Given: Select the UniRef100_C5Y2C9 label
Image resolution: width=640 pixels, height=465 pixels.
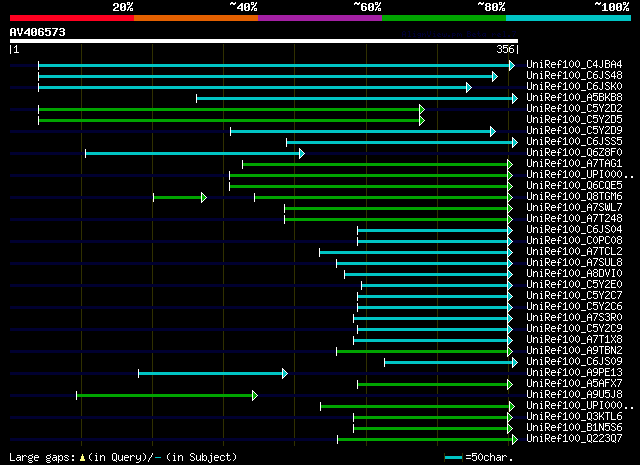Looking at the screenshot, I should click(574, 329).
